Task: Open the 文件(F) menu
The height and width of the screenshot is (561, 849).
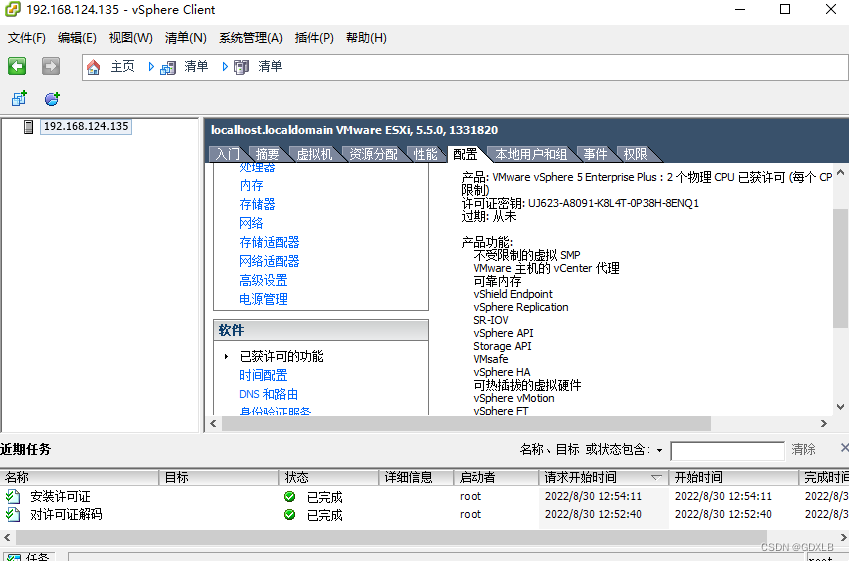Action: coord(27,38)
